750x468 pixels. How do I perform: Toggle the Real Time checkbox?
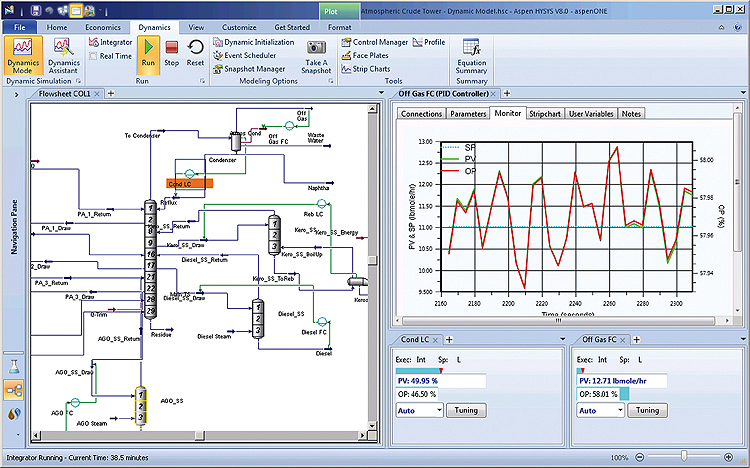pos(93,56)
